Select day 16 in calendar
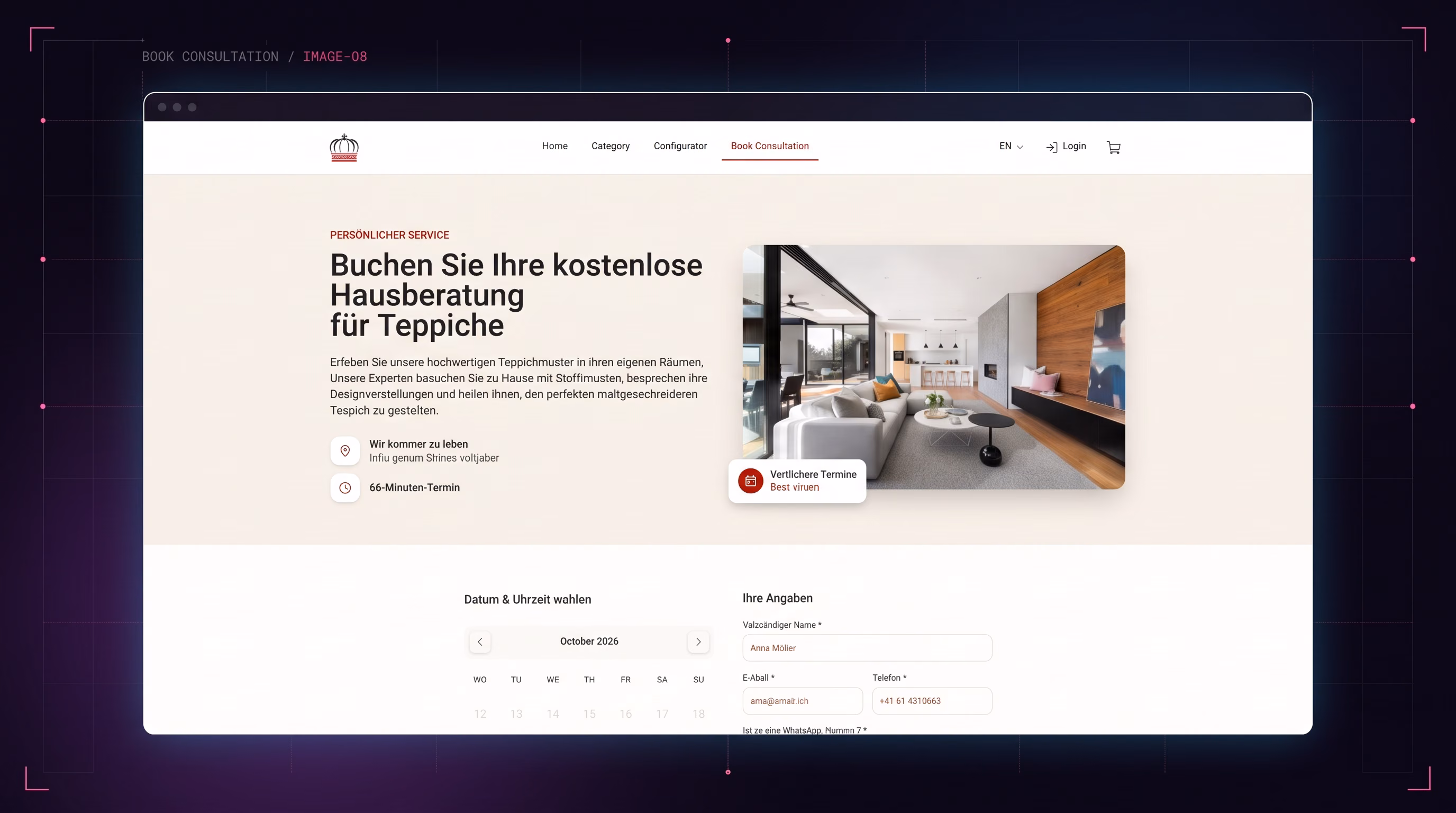 point(625,714)
